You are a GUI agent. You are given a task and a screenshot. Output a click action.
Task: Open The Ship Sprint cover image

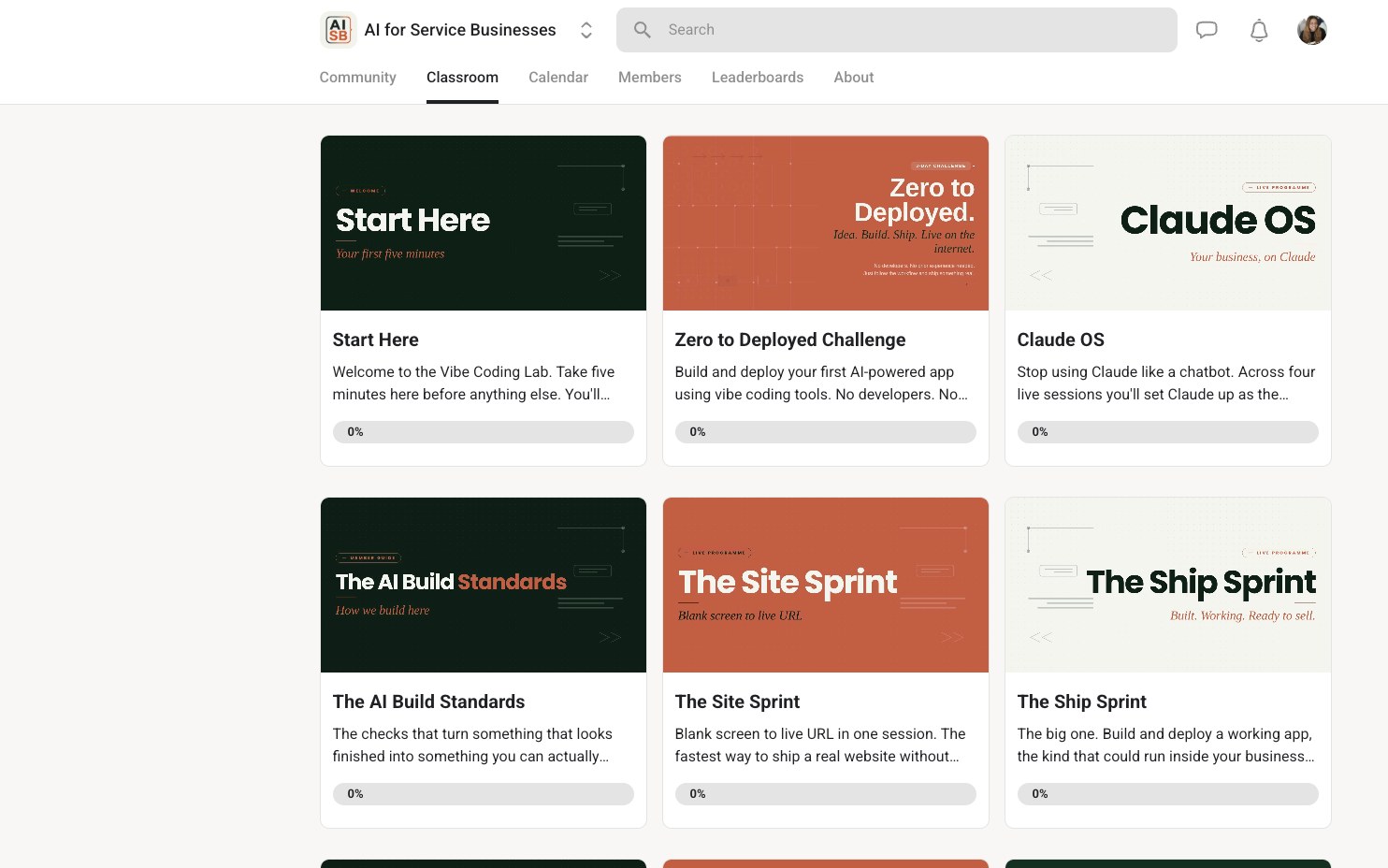click(x=1168, y=586)
